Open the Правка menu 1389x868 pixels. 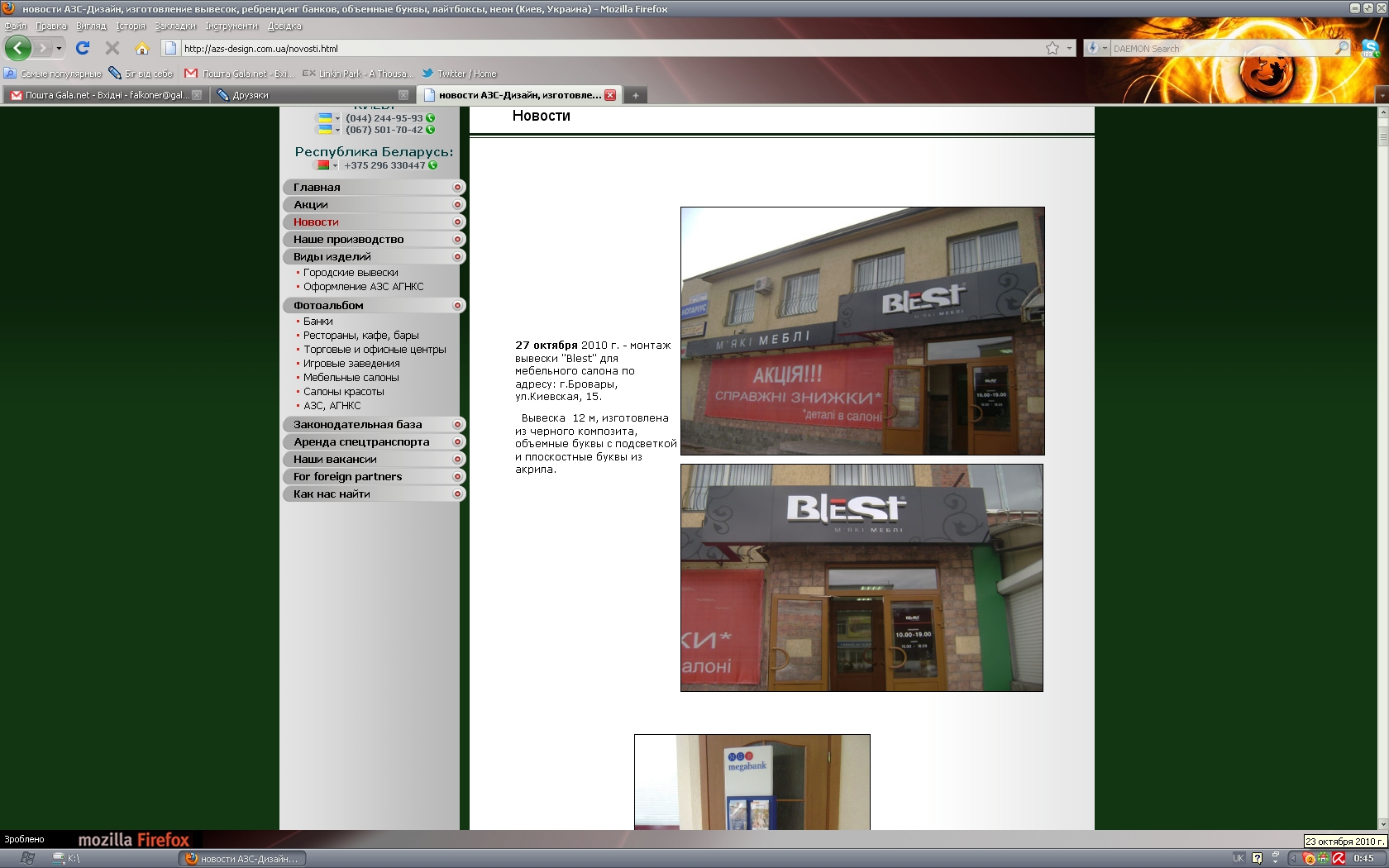[51, 26]
